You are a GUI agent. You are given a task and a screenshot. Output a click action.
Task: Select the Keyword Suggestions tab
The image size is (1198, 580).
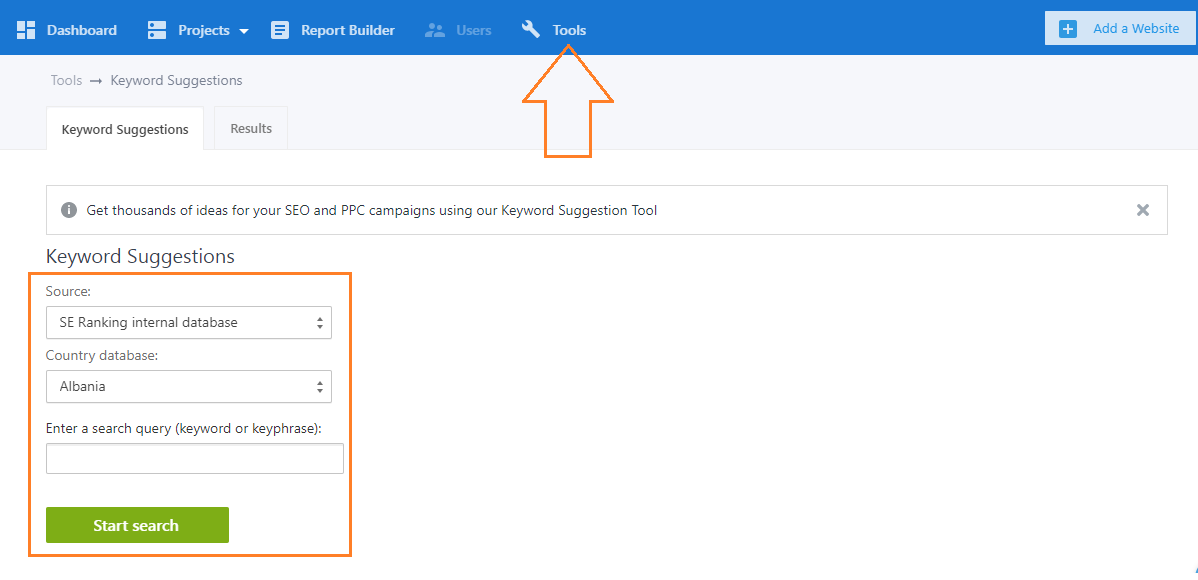tap(125, 129)
